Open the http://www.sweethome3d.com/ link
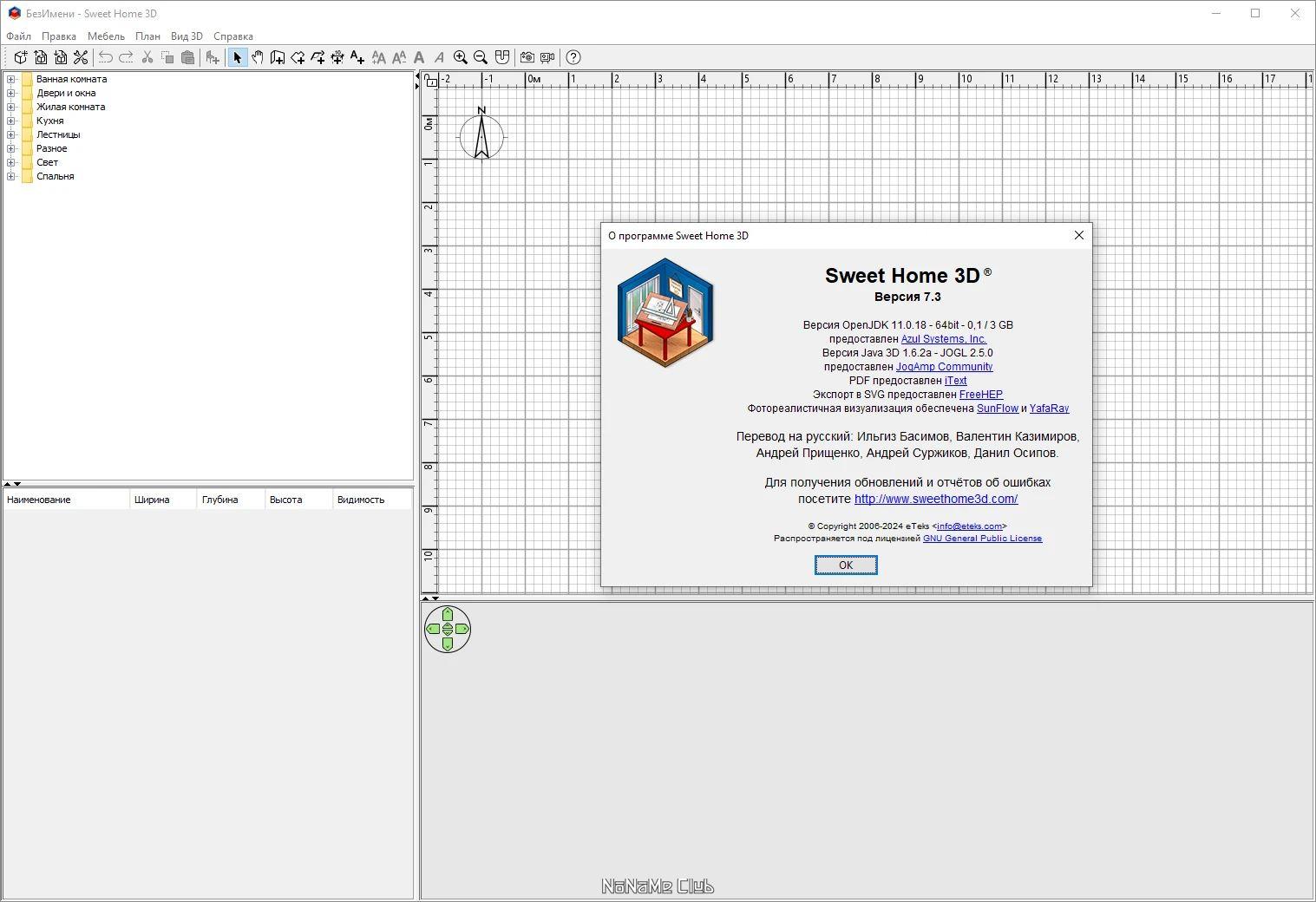 (x=936, y=499)
